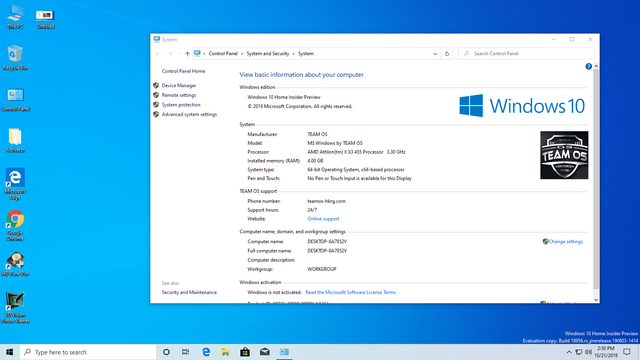Open 3D Vision Photo Viewer shortcut
Image resolution: width=640 pixels, height=360 pixels.
point(15,308)
